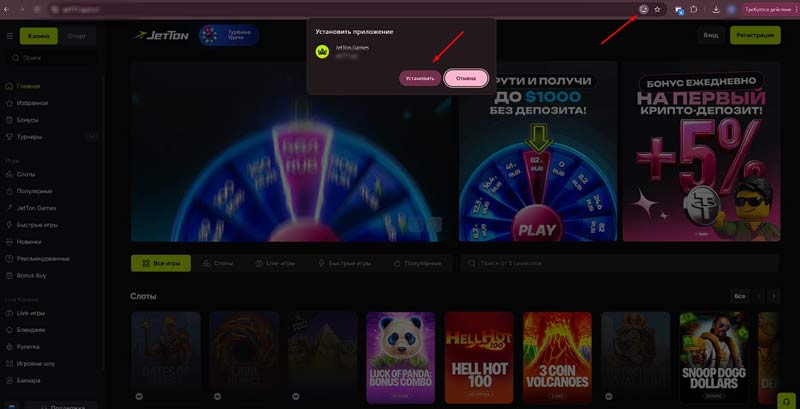Select the Live-игры filter tab
Image resolution: width=800 pixels, height=409 pixels.
click(276, 264)
